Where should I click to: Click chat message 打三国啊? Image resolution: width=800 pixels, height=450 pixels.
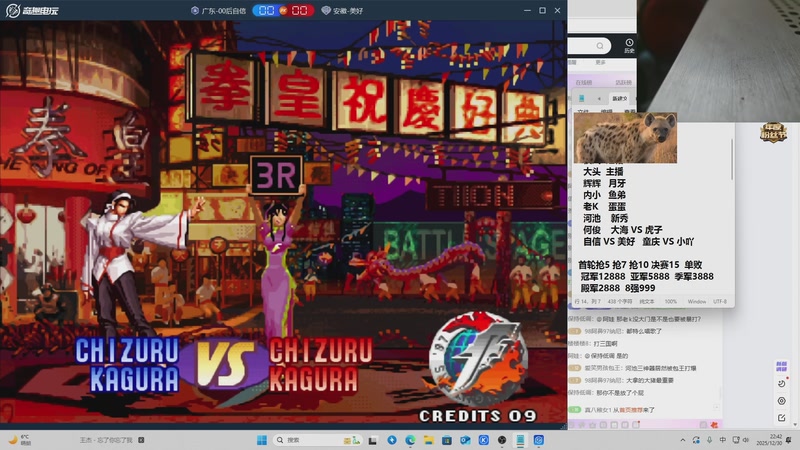click(603, 343)
